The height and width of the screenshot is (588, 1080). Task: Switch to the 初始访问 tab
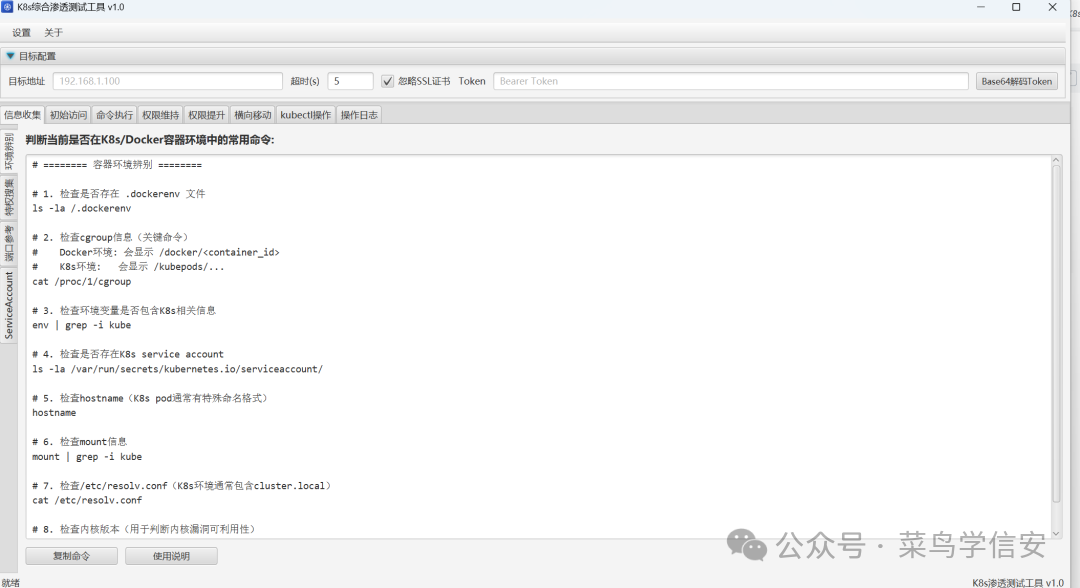[68, 115]
